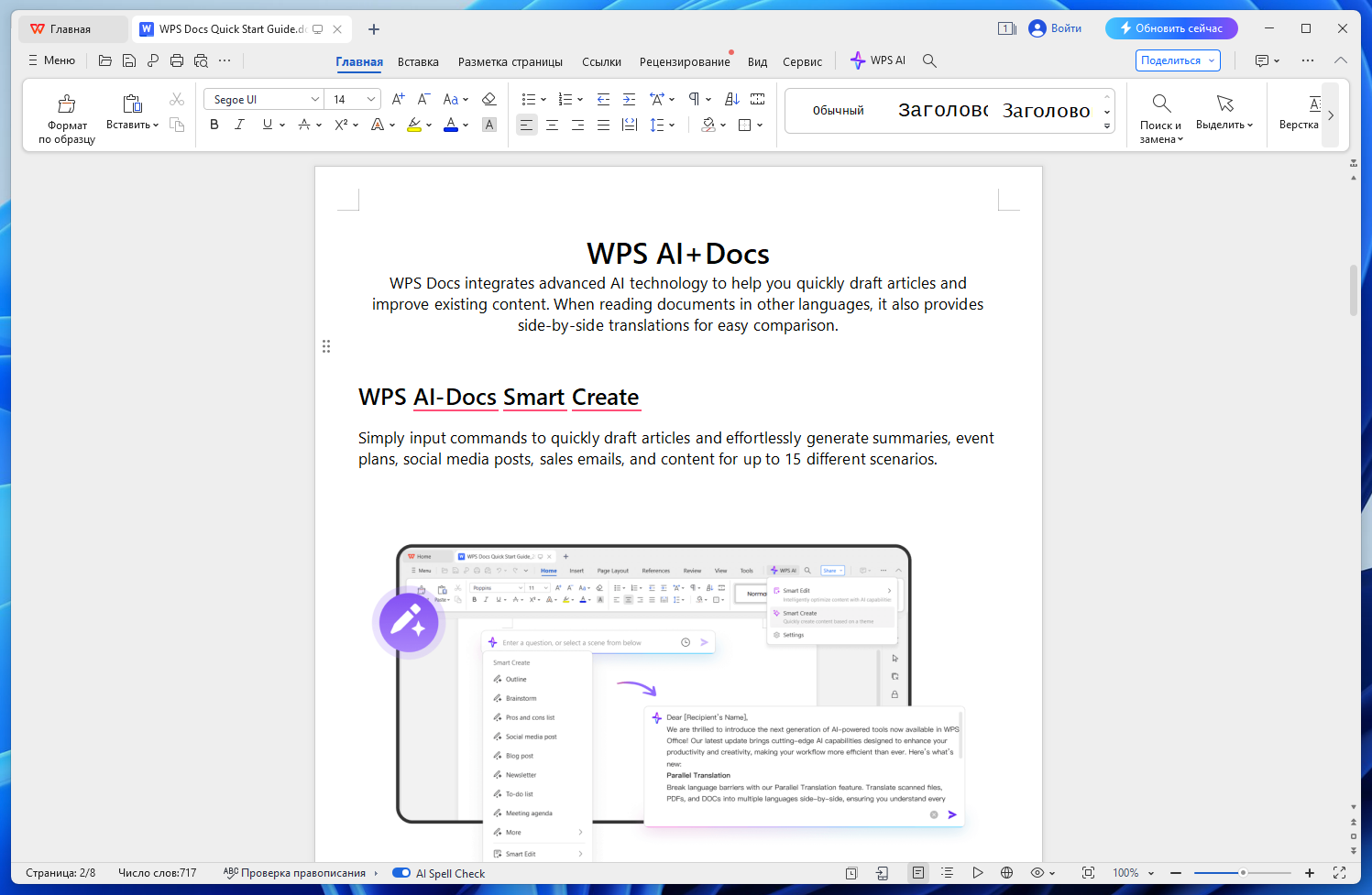
Task: Click the Copy icon below scissors
Action: [177, 125]
